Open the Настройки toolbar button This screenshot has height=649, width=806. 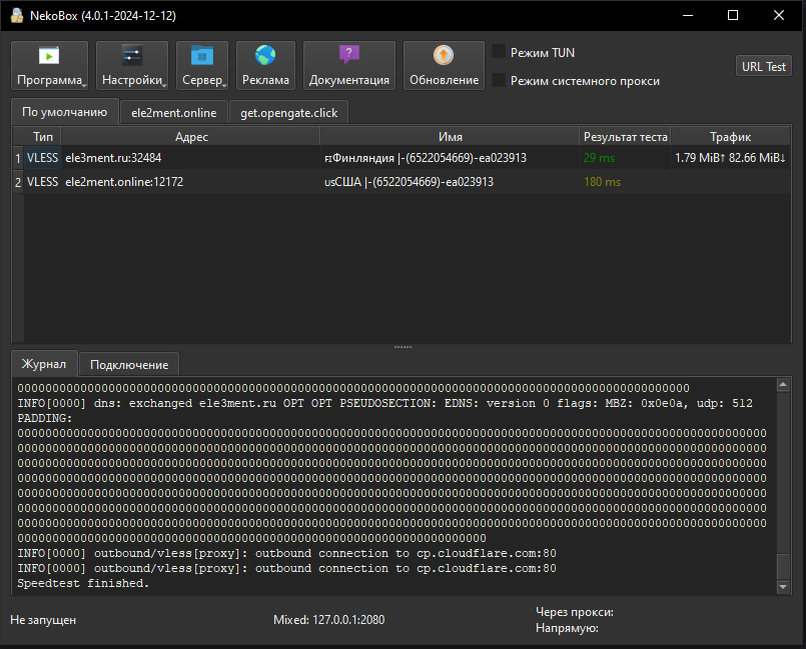(132, 66)
